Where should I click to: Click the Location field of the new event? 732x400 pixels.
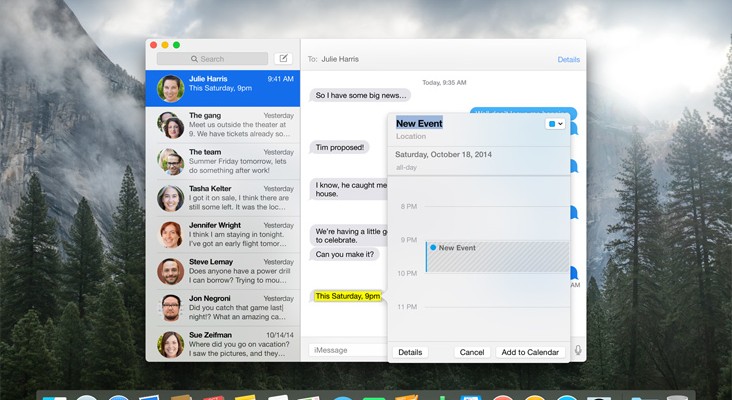[x=411, y=136]
